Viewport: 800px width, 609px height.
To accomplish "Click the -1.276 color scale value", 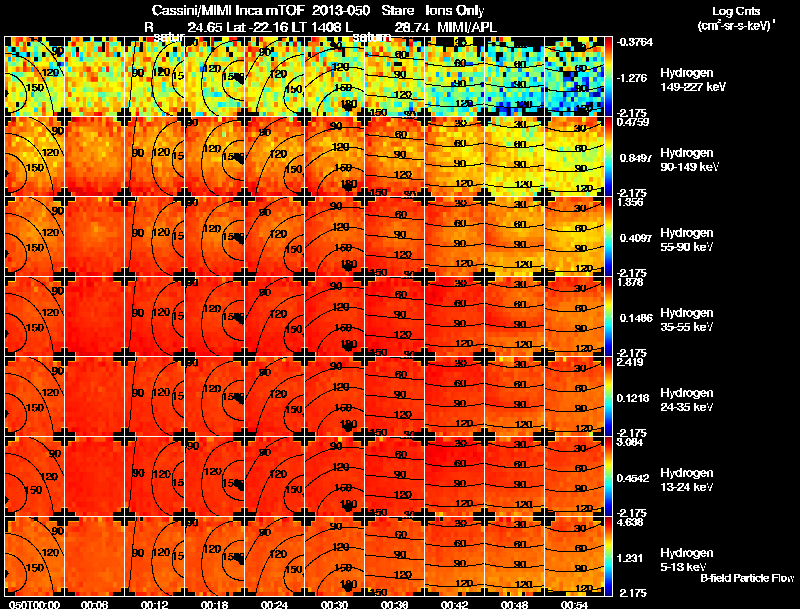I will (632, 78).
